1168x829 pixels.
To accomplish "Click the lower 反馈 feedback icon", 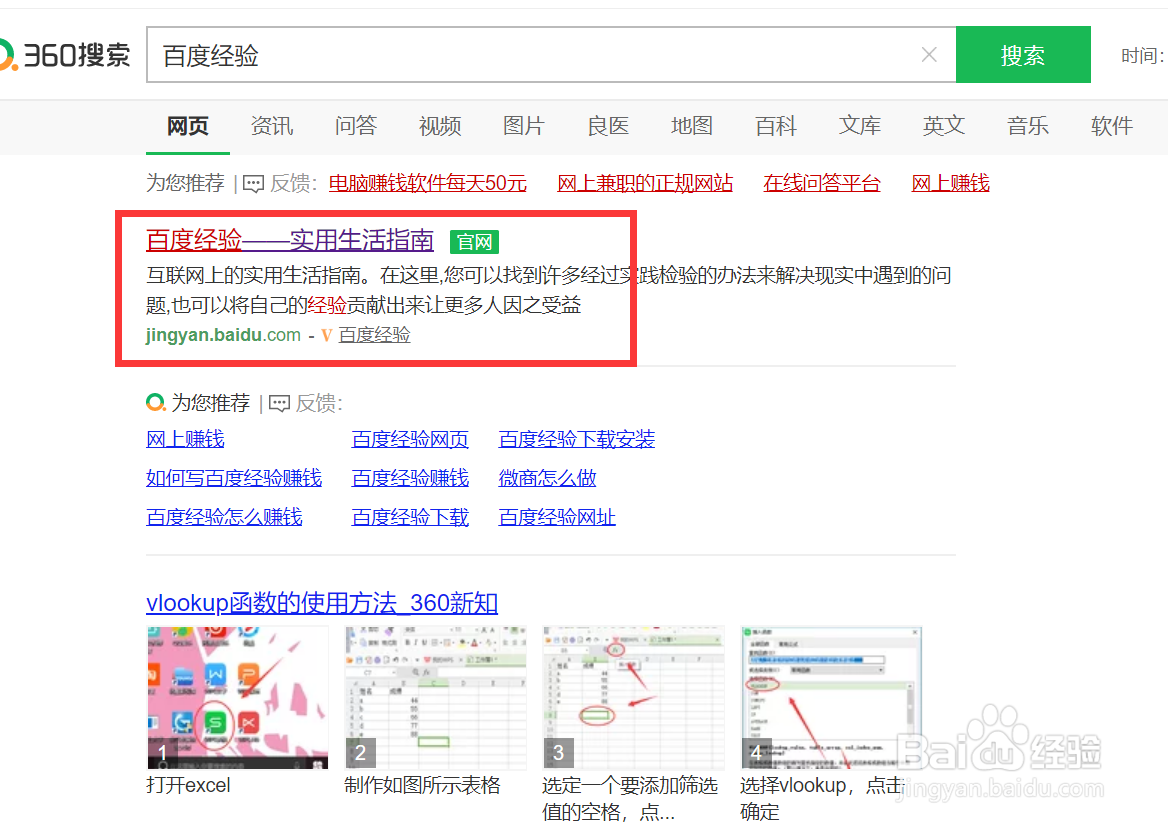I will tap(279, 404).
